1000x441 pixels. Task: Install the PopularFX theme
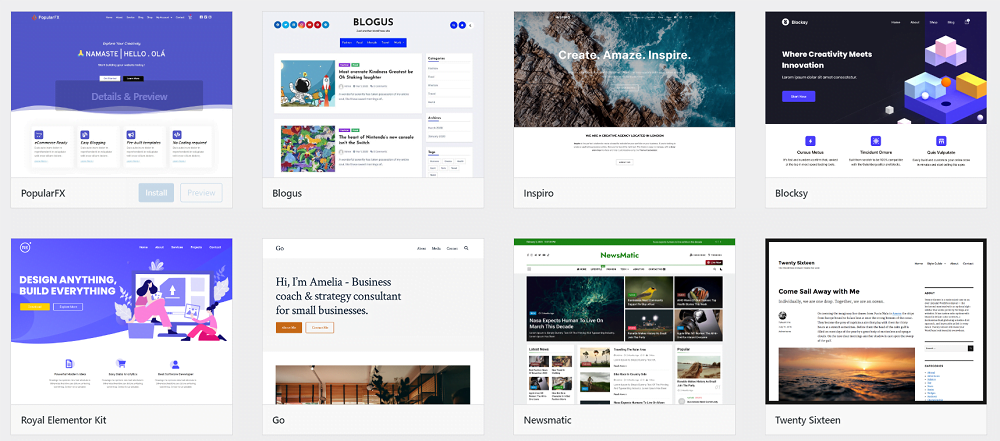156,193
